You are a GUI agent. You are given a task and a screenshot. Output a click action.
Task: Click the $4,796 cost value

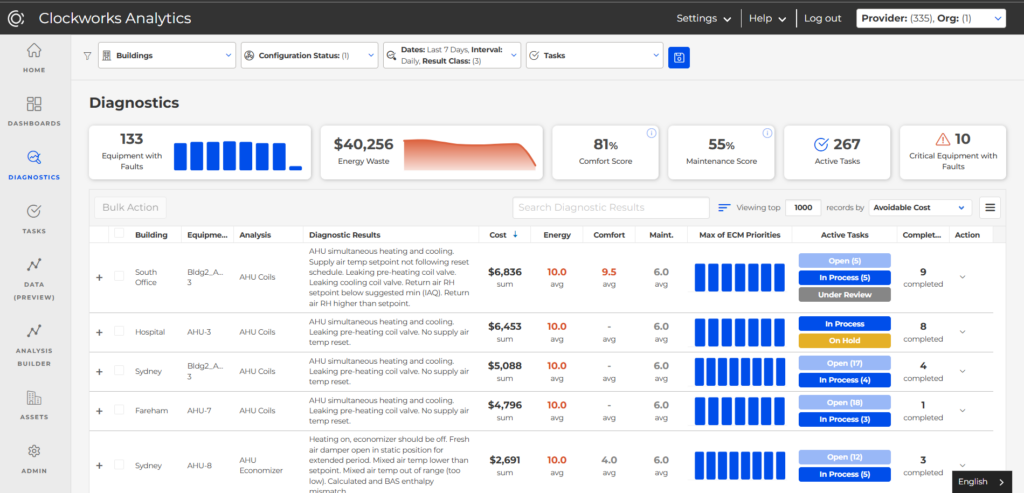point(505,405)
